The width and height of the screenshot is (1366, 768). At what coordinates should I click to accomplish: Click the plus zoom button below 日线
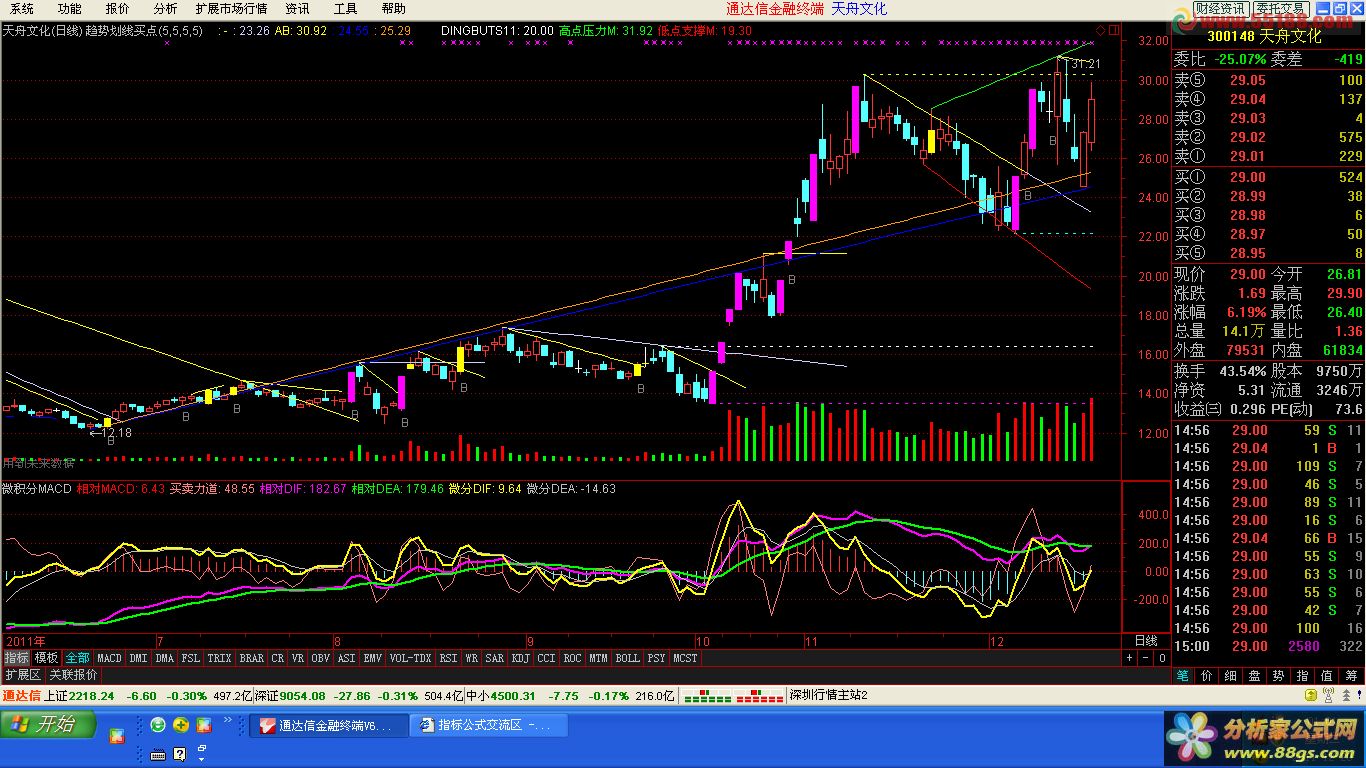1130,658
